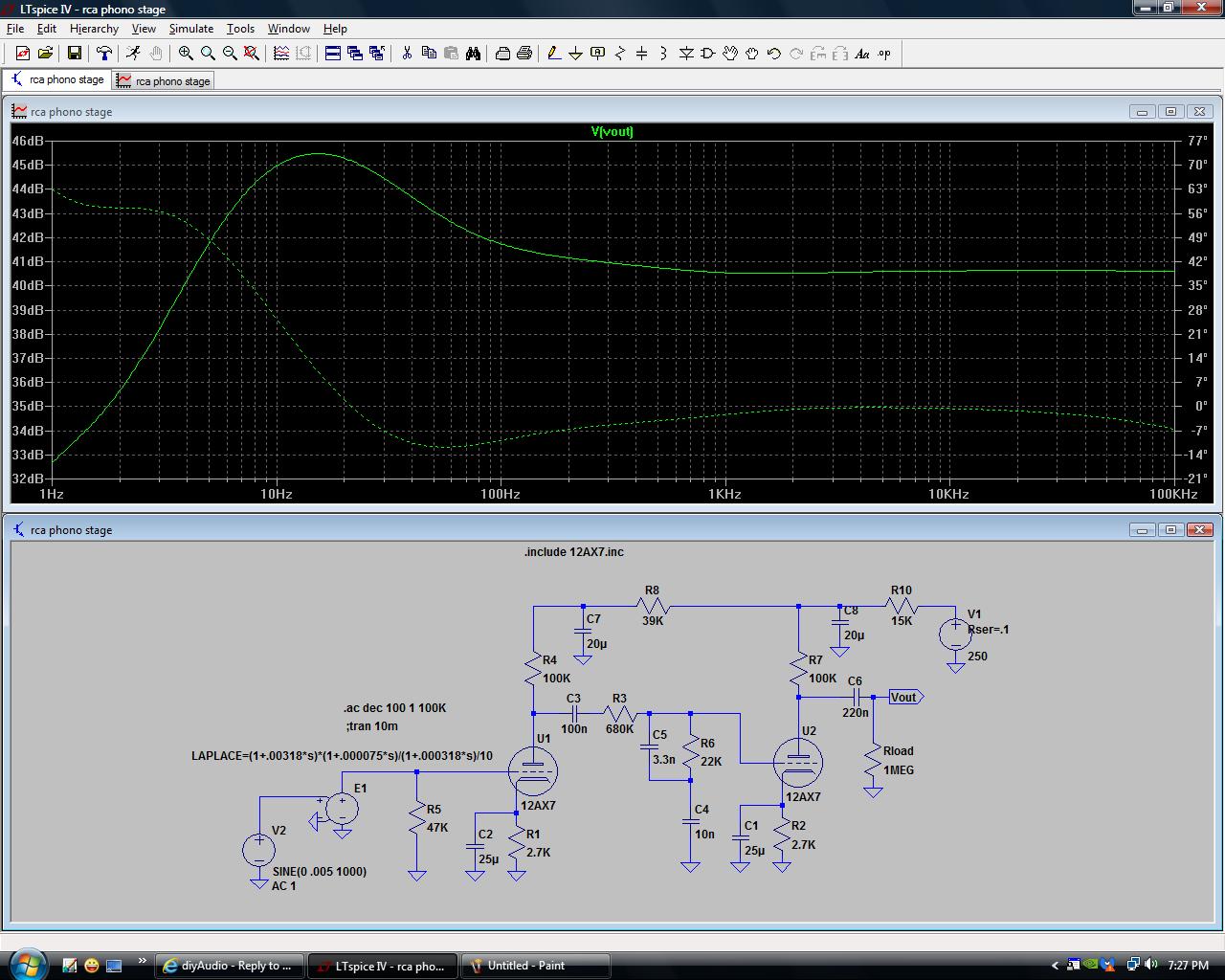Click the Undo arrow icon
The width and height of the screenshot is (1225, 980).
[774, 54]
